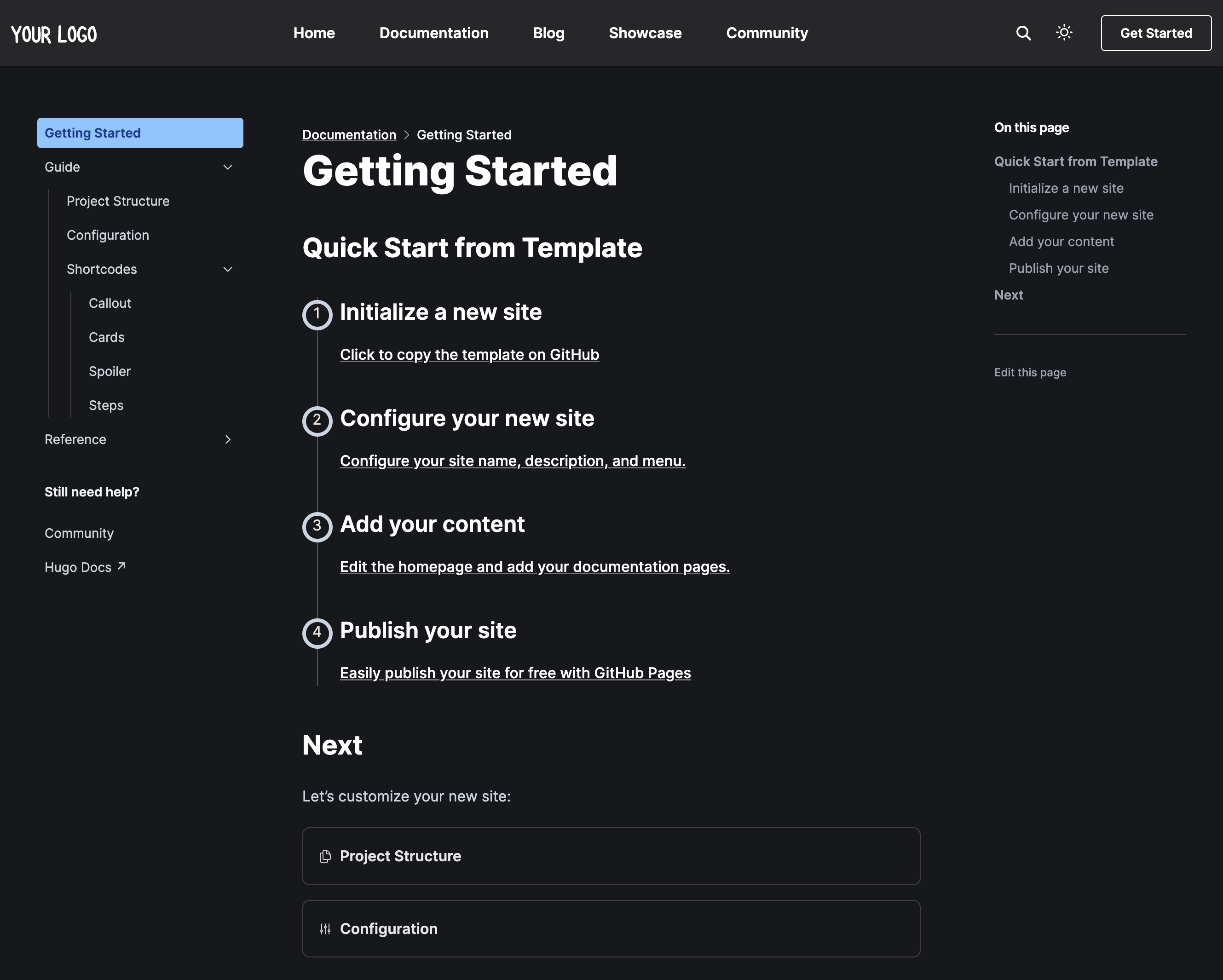Image resolution: width=1223 pixels, height=980 pixels.
Task: Click the Configuration card in Next section
Action: 611,928
